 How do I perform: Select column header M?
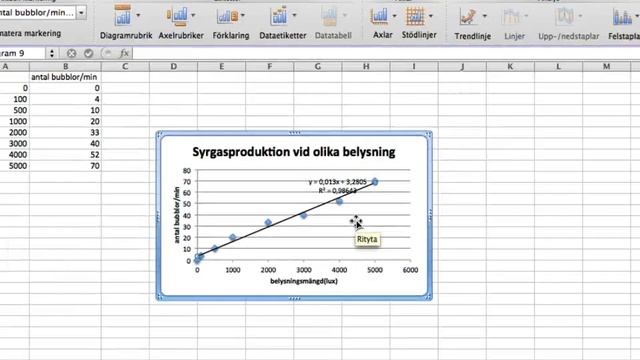607,67
